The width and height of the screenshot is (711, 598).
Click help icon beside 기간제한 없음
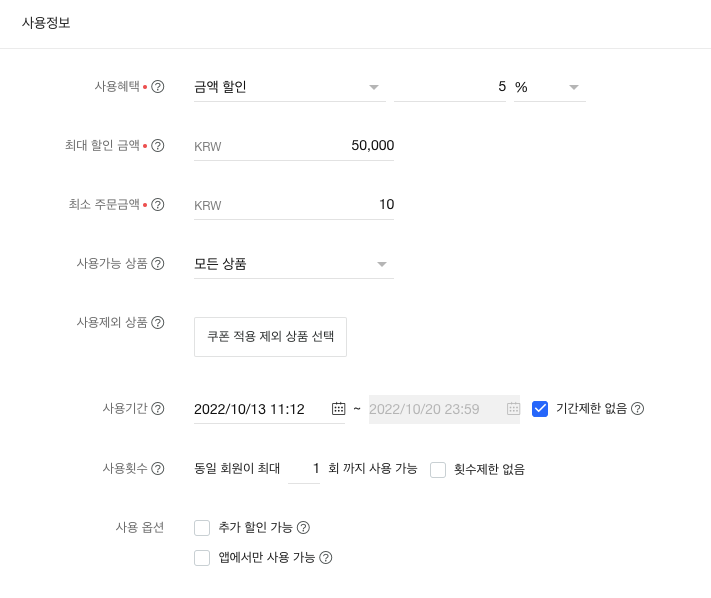pos(638,409)
